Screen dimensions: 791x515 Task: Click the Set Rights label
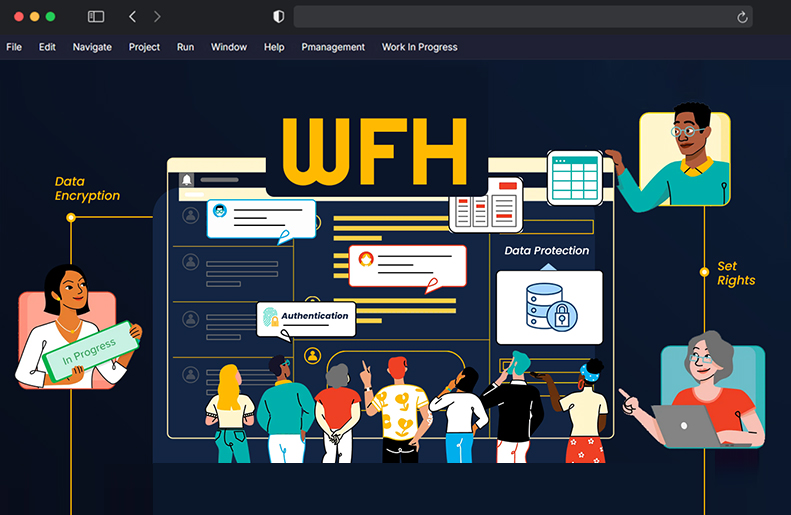[x=736, y=273]
